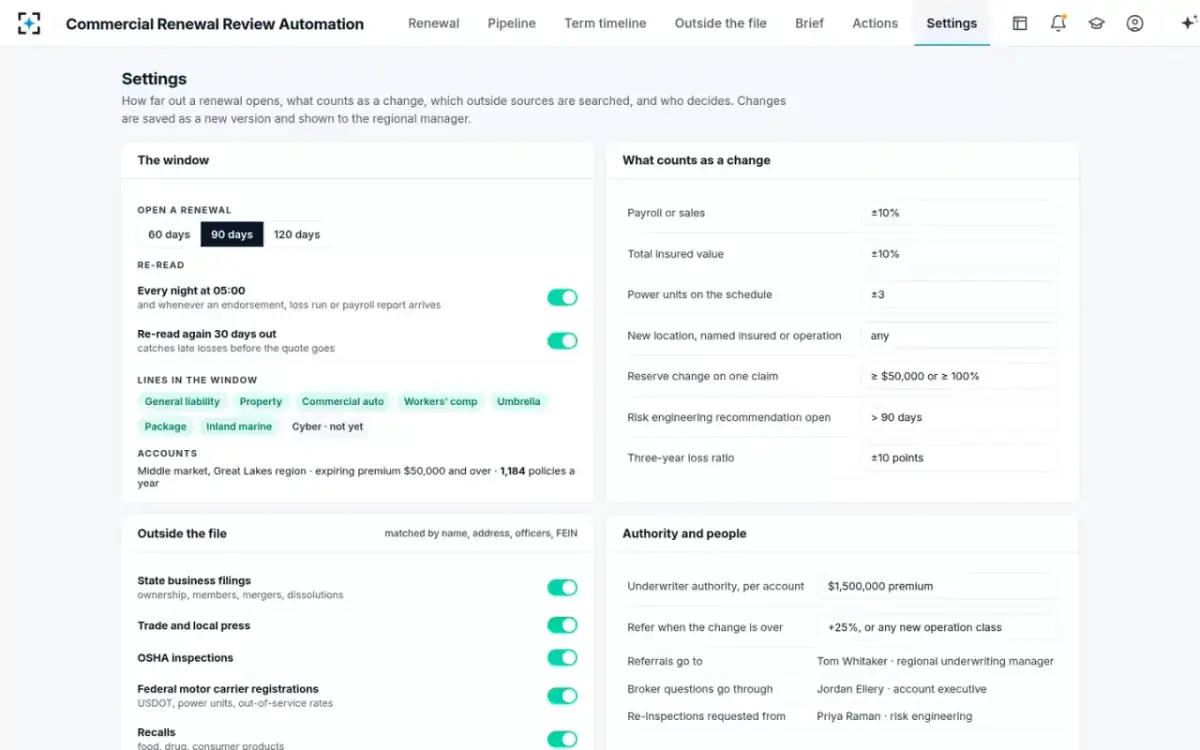
Task: Click the Cyber · not yet chip
Action: (328, 426)
